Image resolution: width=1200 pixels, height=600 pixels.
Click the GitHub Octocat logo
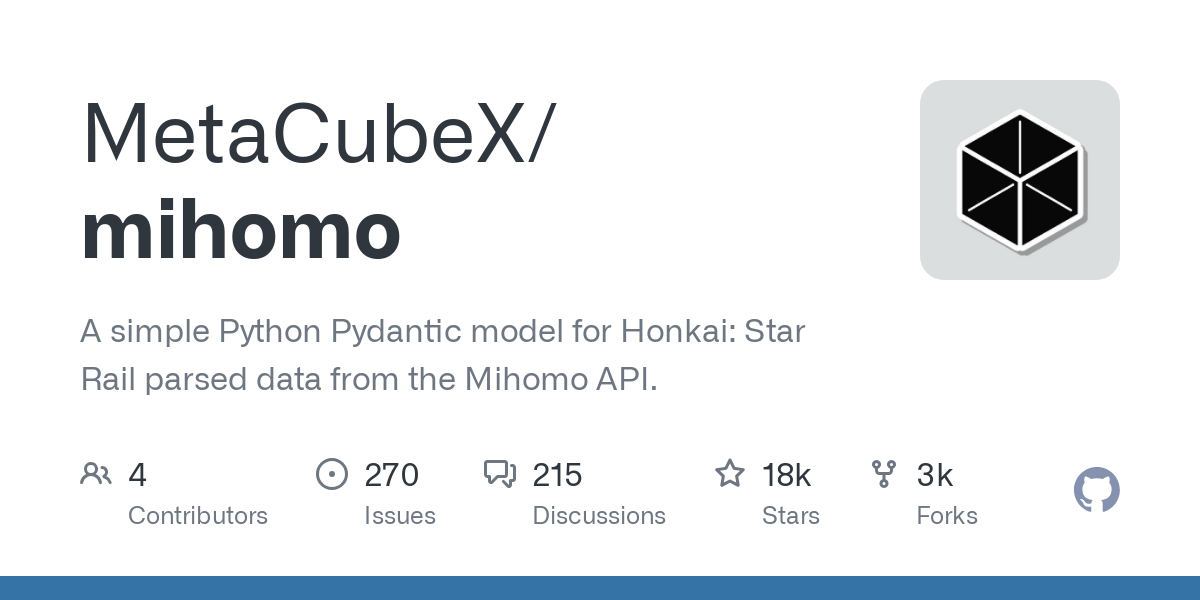point(1096,491)
